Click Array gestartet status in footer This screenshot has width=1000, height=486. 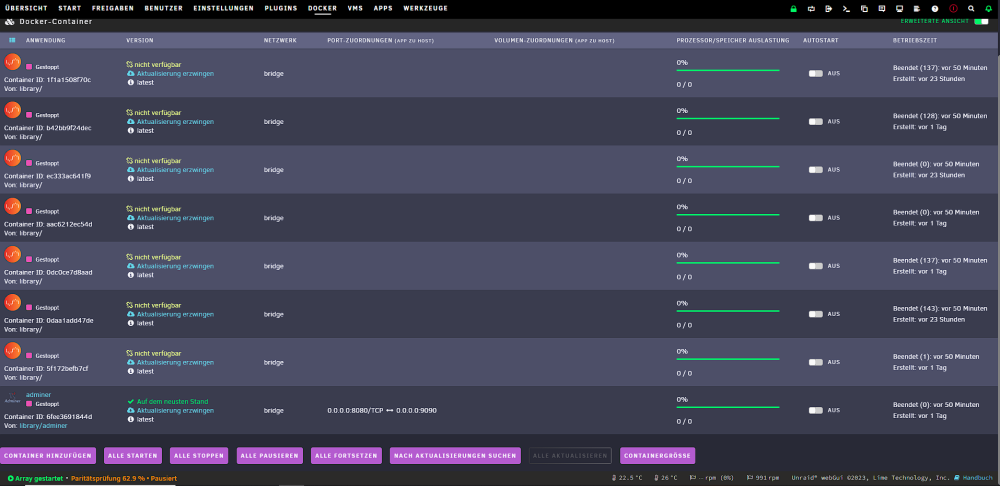point(38,478)
